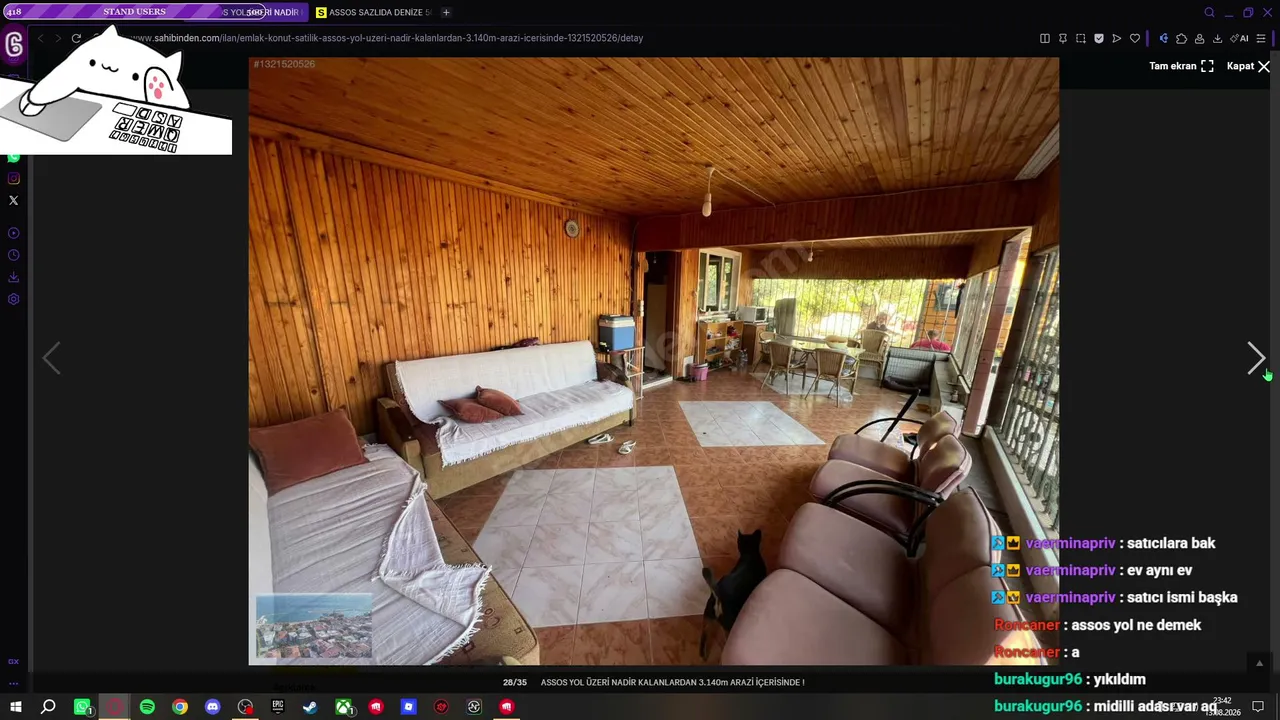Image resolution: width=1280 pixels, height=720 pixels.
Task: Open Instagram in the browser sidebar
Action: pyautogui.click(x=13, y=179)
